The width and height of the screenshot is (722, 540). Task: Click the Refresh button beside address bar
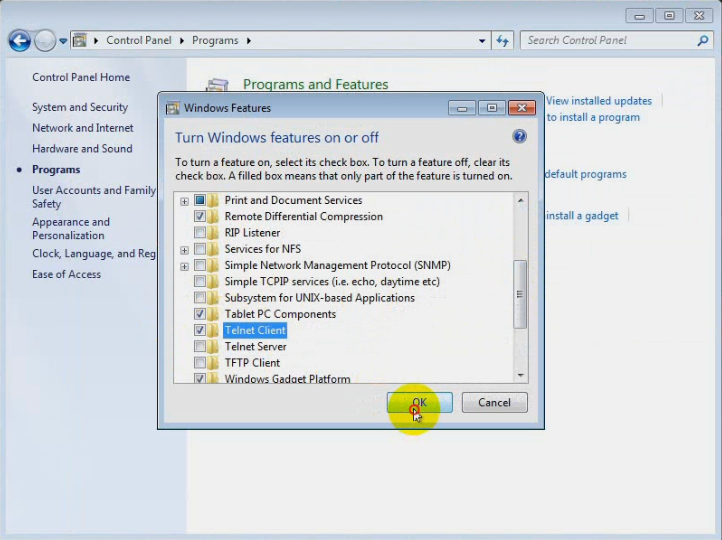[x=502, y=41]
